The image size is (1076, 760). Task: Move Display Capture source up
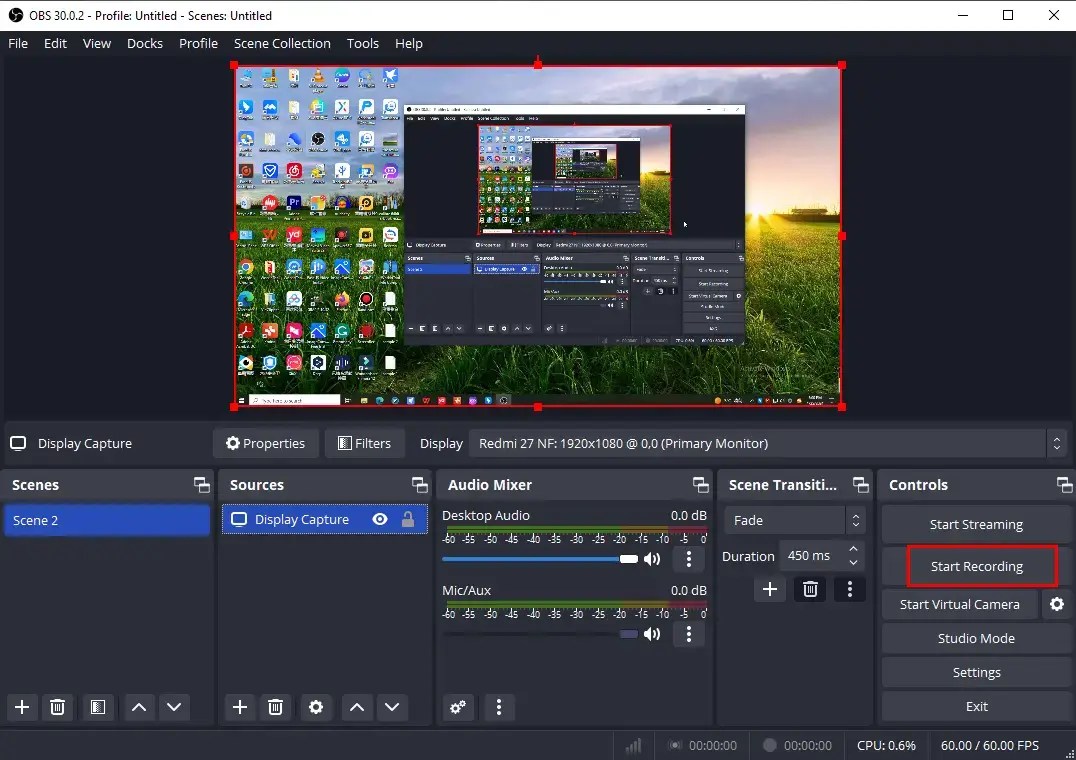click(x=357, y=707)
